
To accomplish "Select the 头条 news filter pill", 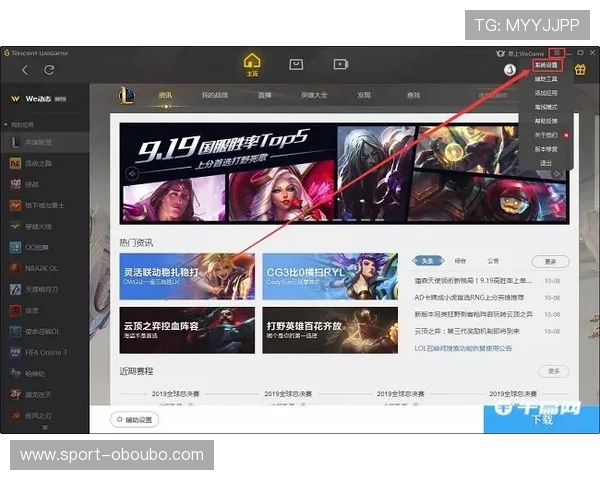I will point(429,261).
